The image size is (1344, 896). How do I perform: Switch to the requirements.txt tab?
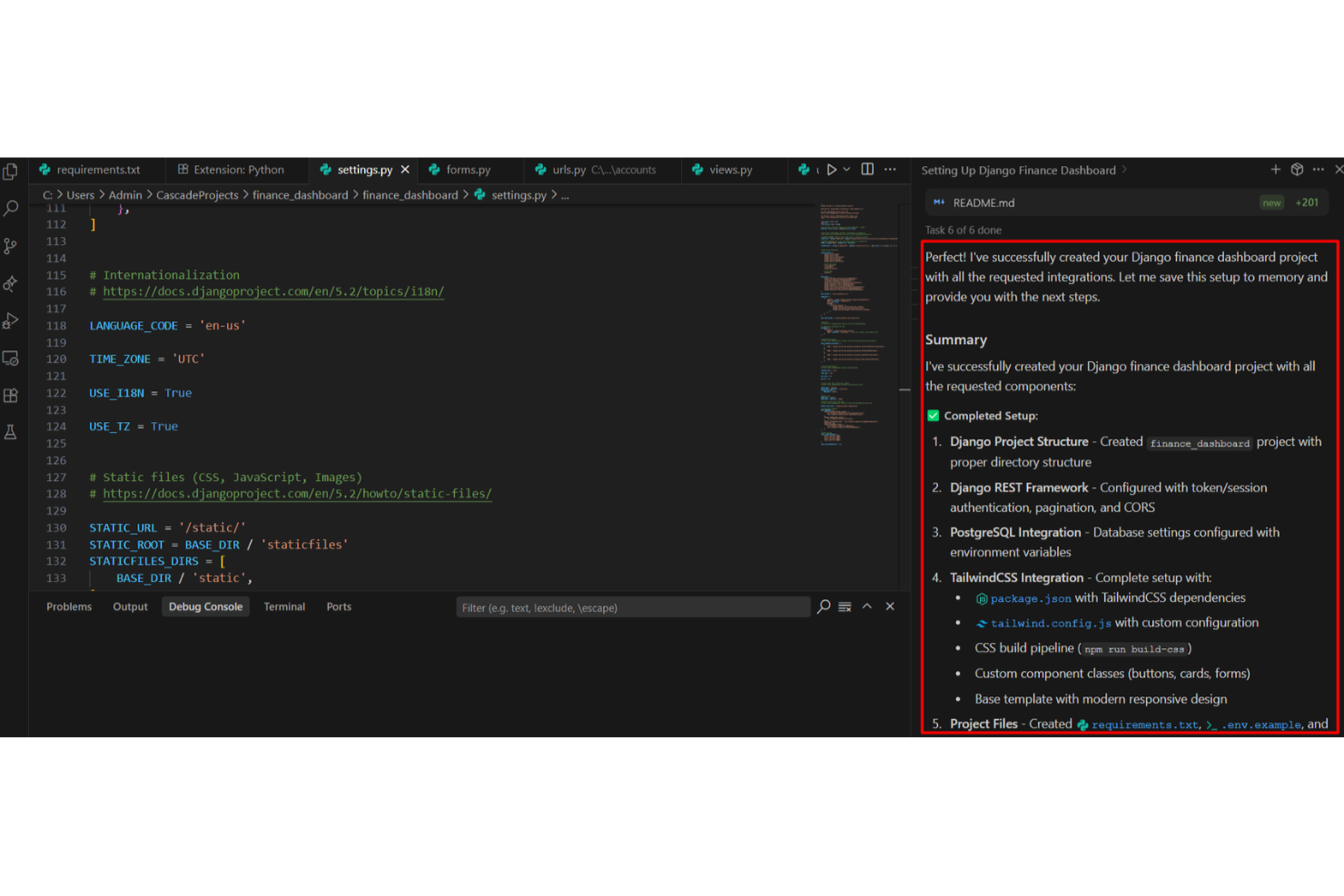98,170
